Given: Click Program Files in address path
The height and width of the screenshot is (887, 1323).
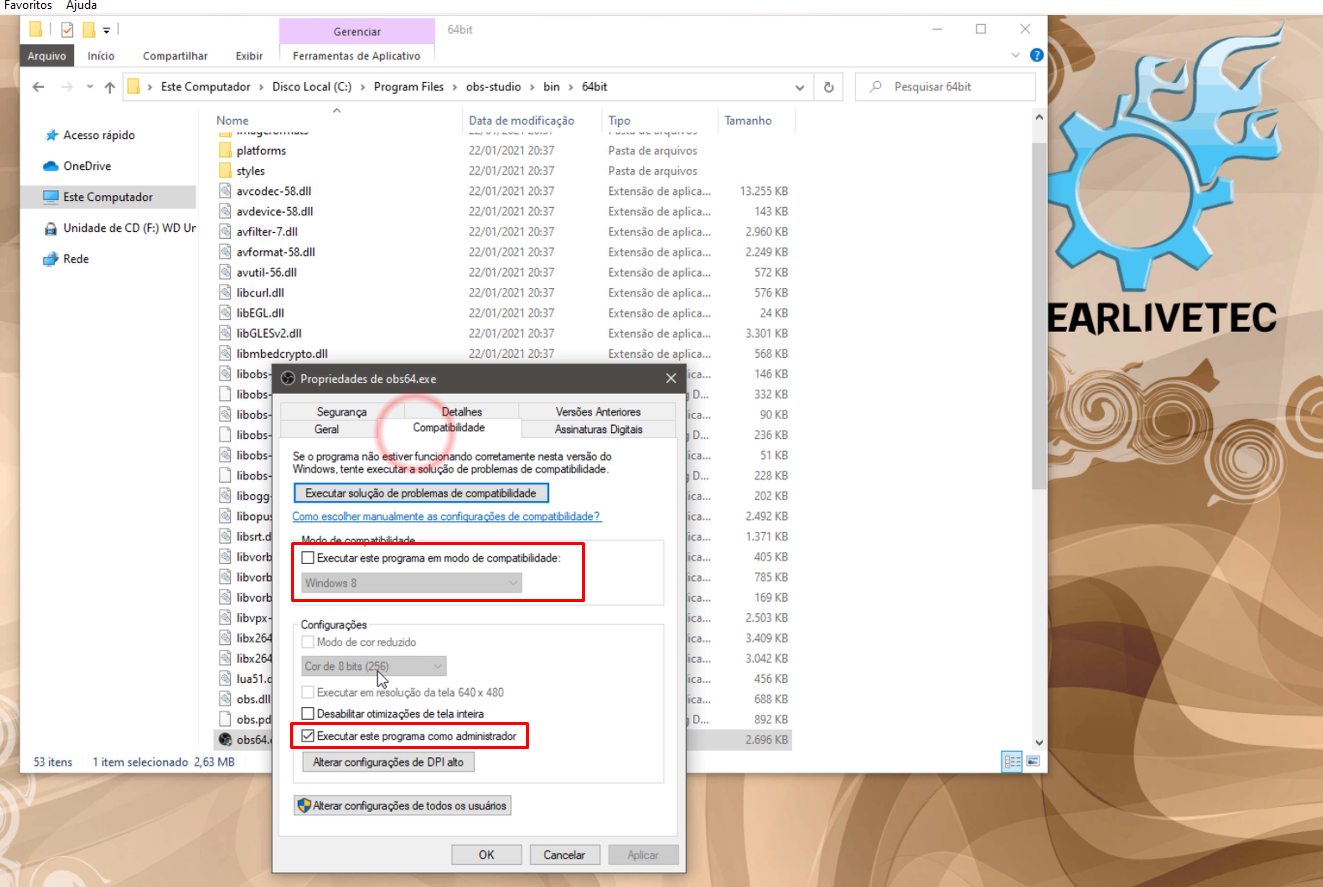Looking at the screenshot, I should tap(409, 87).
